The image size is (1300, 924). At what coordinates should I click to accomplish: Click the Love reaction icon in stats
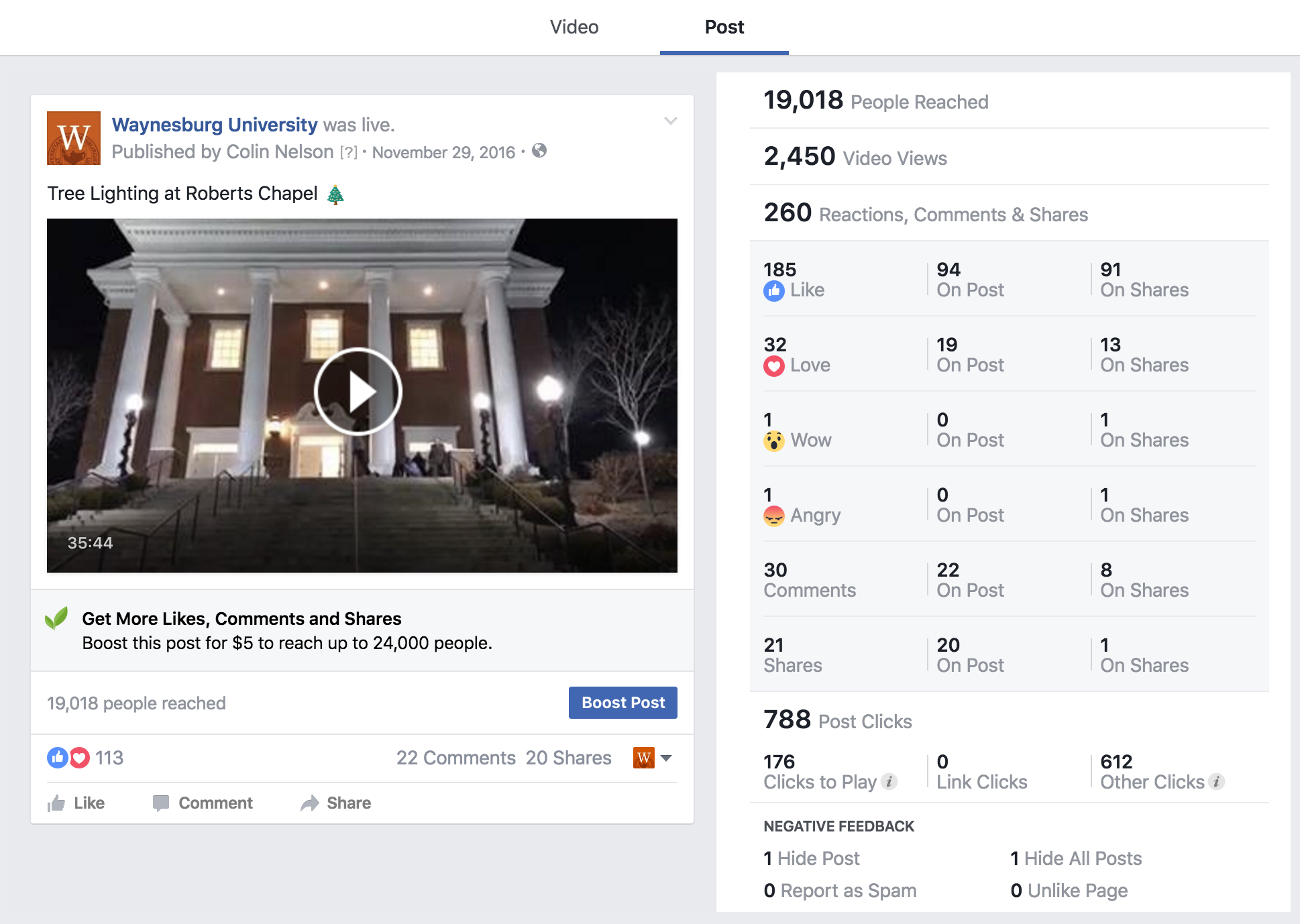pos(774,365)
